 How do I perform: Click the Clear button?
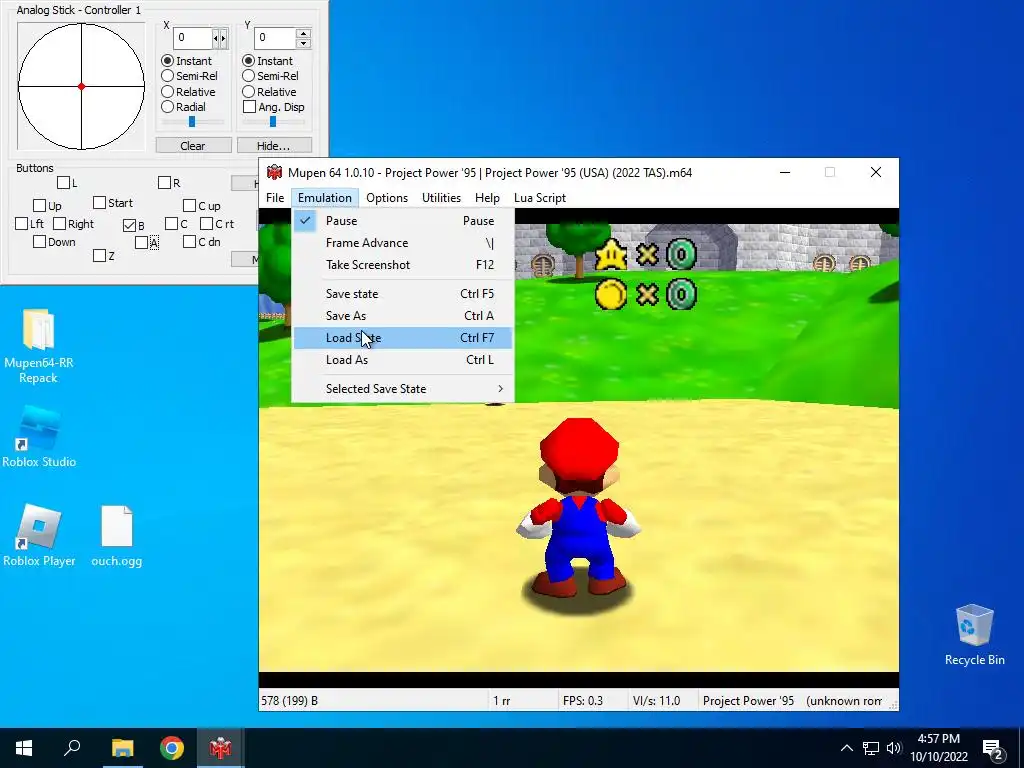pos(193,146)
